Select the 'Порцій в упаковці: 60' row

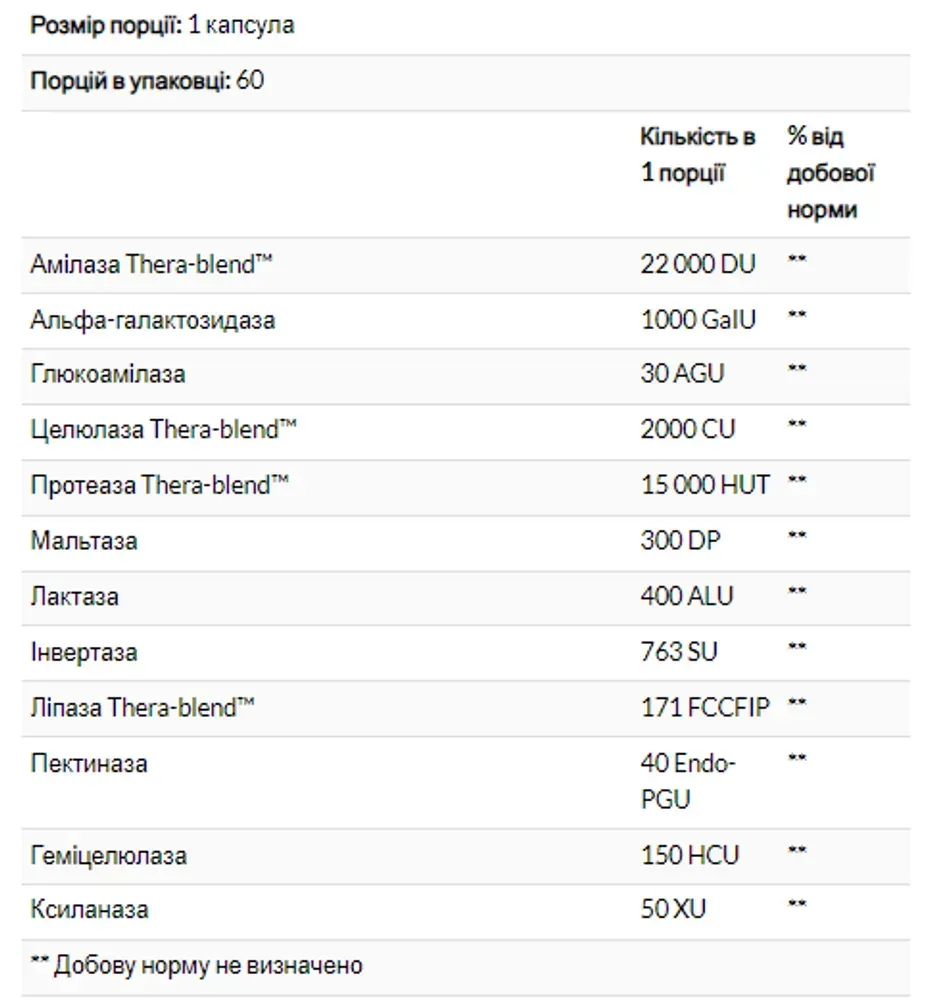(x=465, y=83)
